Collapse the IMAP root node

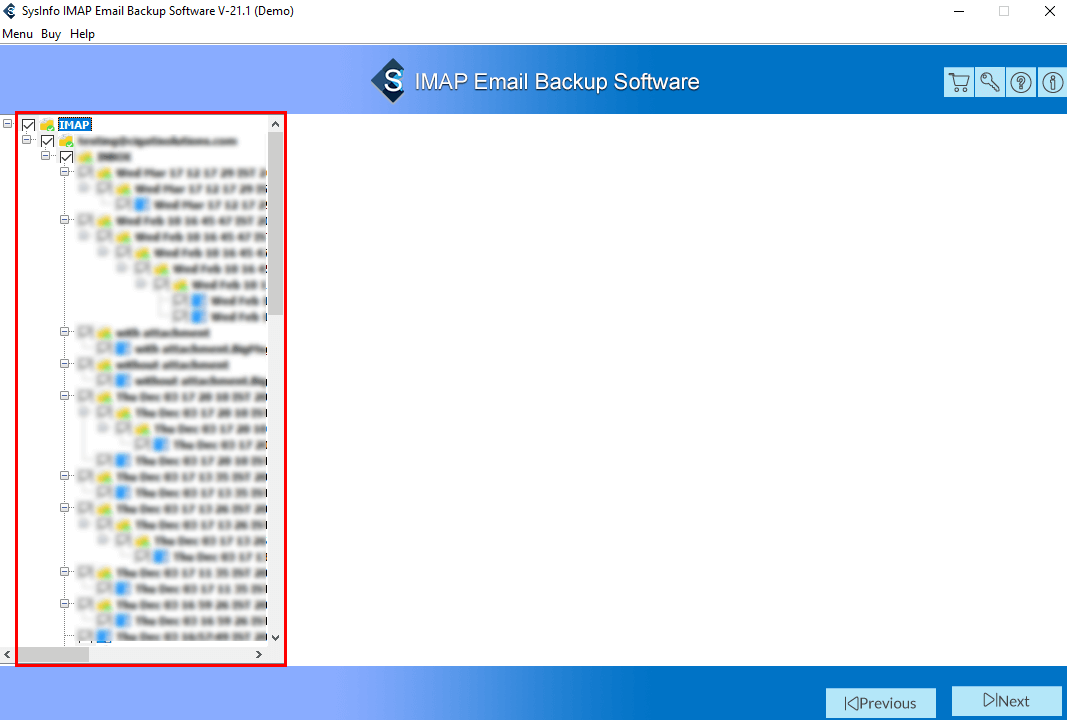point(7,124)
